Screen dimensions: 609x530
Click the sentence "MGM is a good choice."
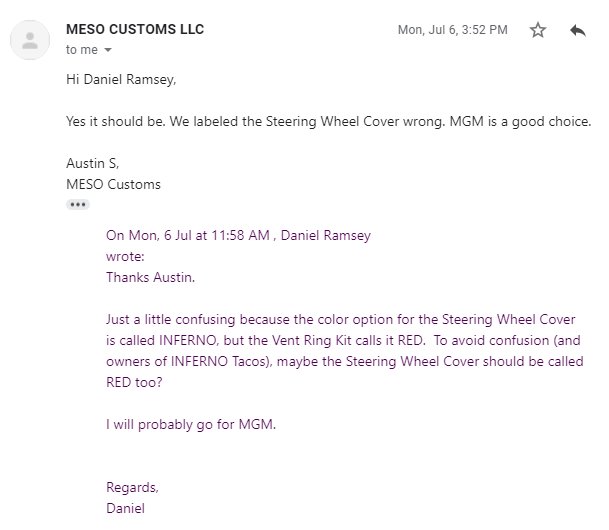click(520, 122)
